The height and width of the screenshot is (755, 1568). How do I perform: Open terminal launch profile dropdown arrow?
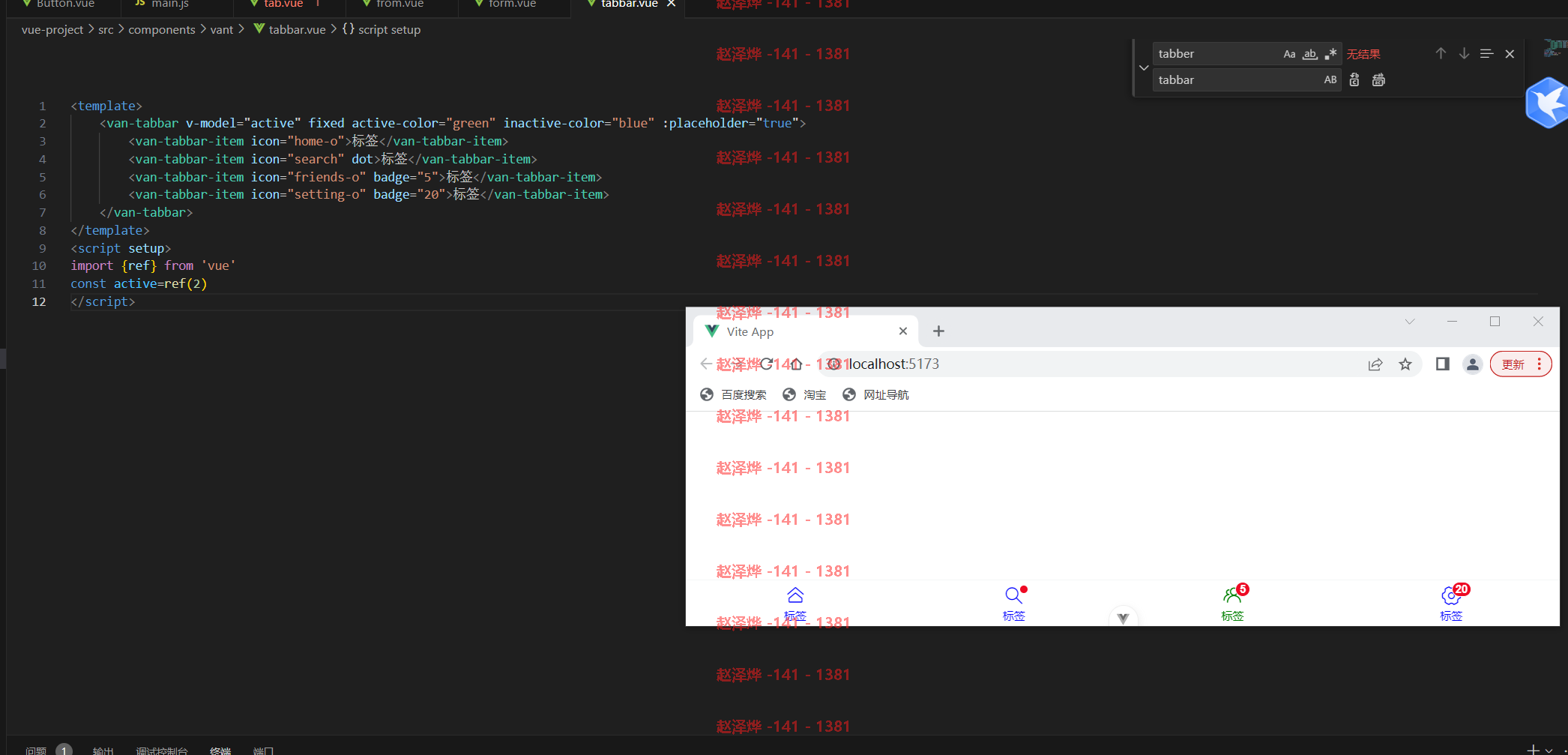pyautogui.click(x=1549, y=750)
